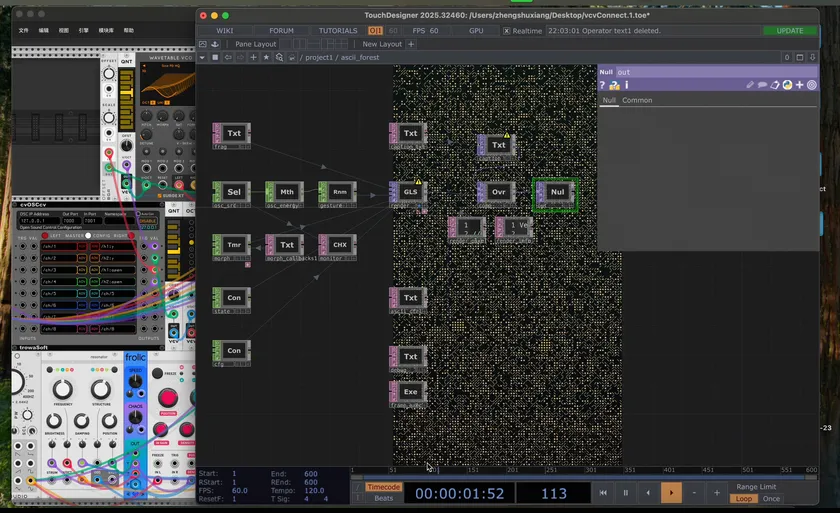This screenshot has width=840, height=513.
Task: Open the WIKI menu
Action: (224, 31)
